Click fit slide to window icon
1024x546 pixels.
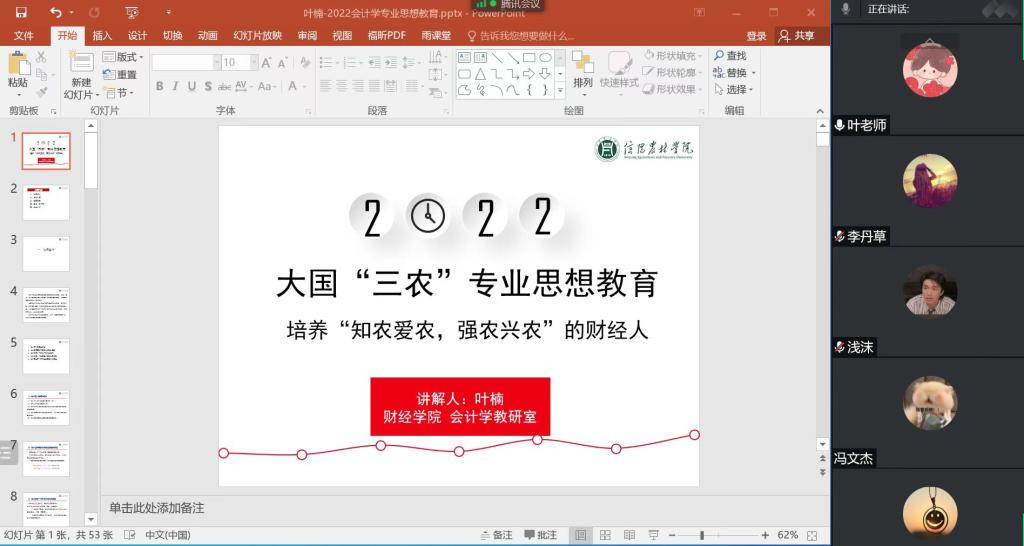click(812, 535)
